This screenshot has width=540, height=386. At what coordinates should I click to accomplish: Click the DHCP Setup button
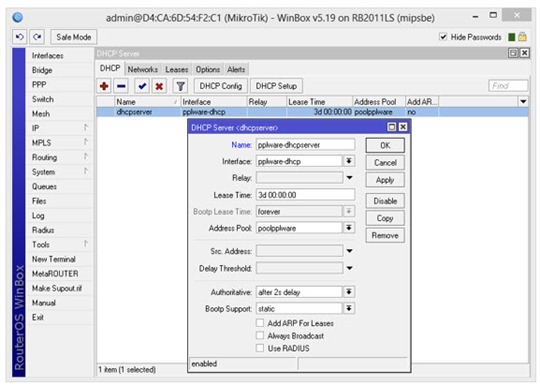click(x=276, y=86)
